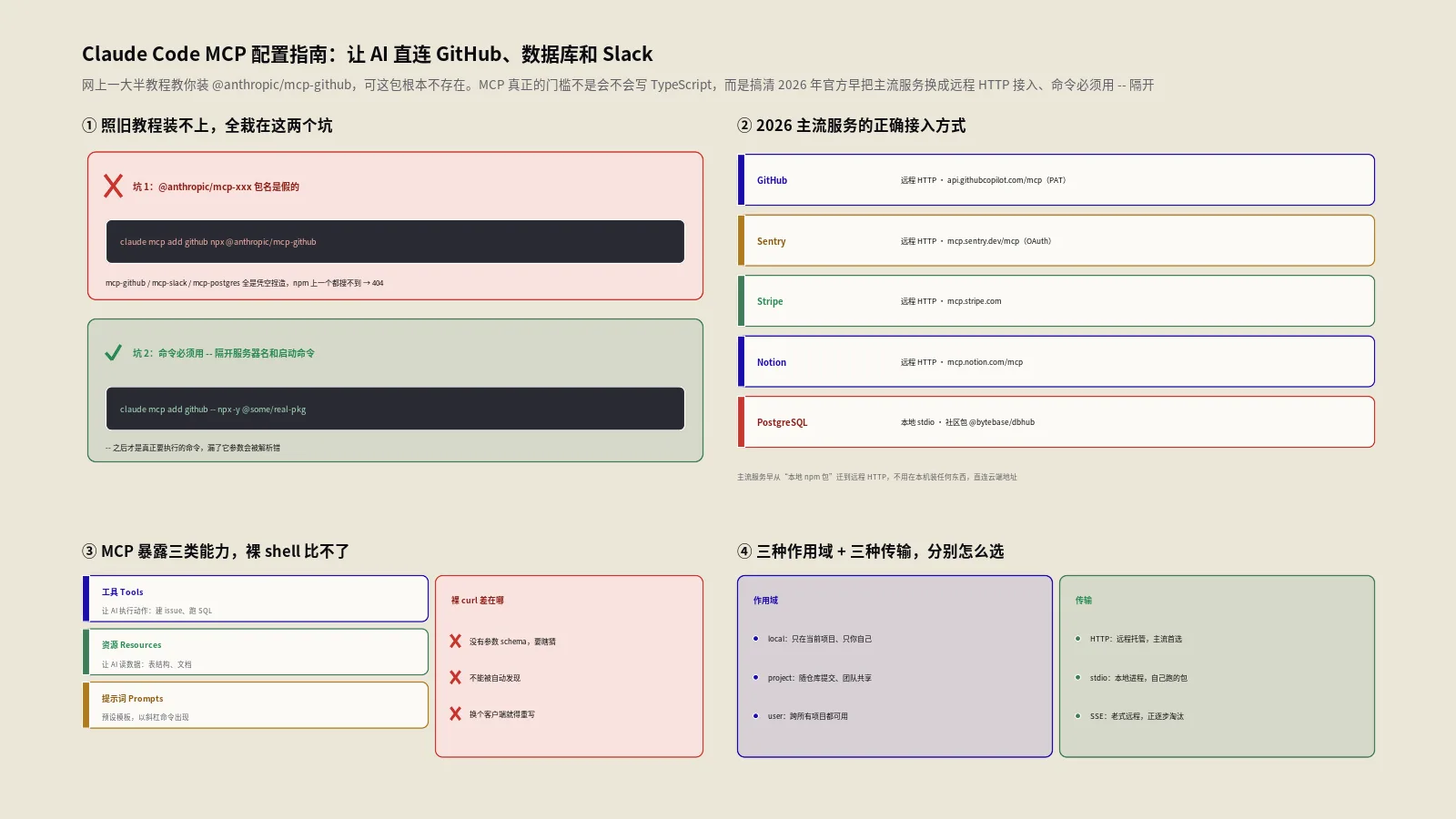Click the 作用域 card heading

(x=766, y=601)
